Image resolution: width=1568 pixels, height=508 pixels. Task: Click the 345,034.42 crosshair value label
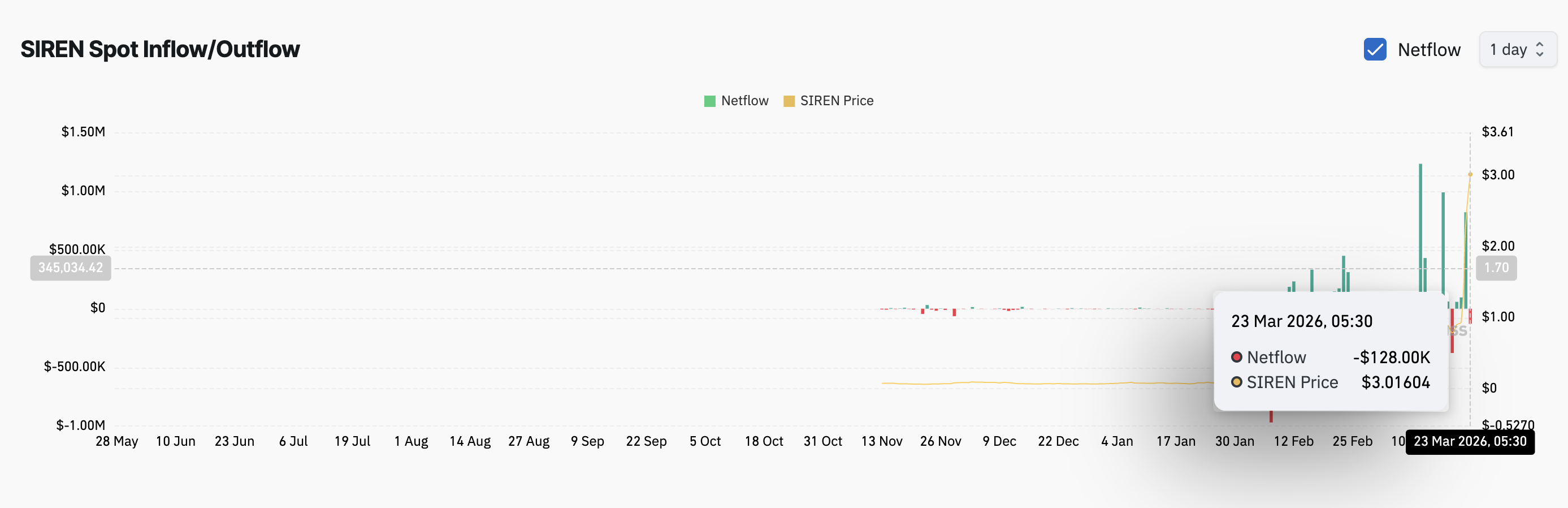71,268
